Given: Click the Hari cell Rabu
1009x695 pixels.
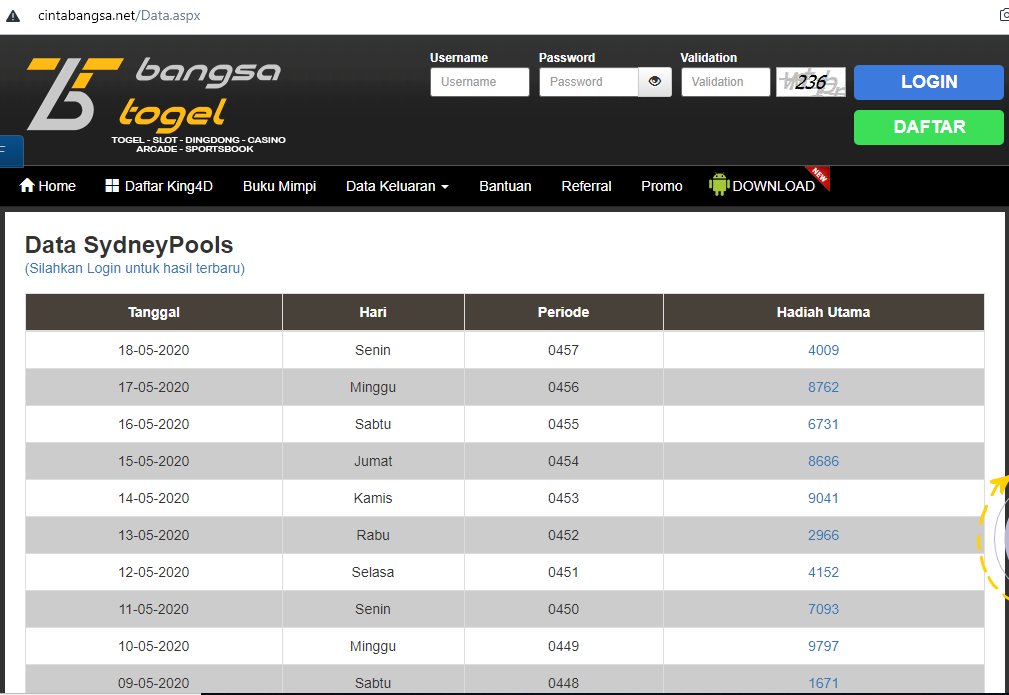Looking at the screenshot, I should pyautogui.click(x=373, y=535).
